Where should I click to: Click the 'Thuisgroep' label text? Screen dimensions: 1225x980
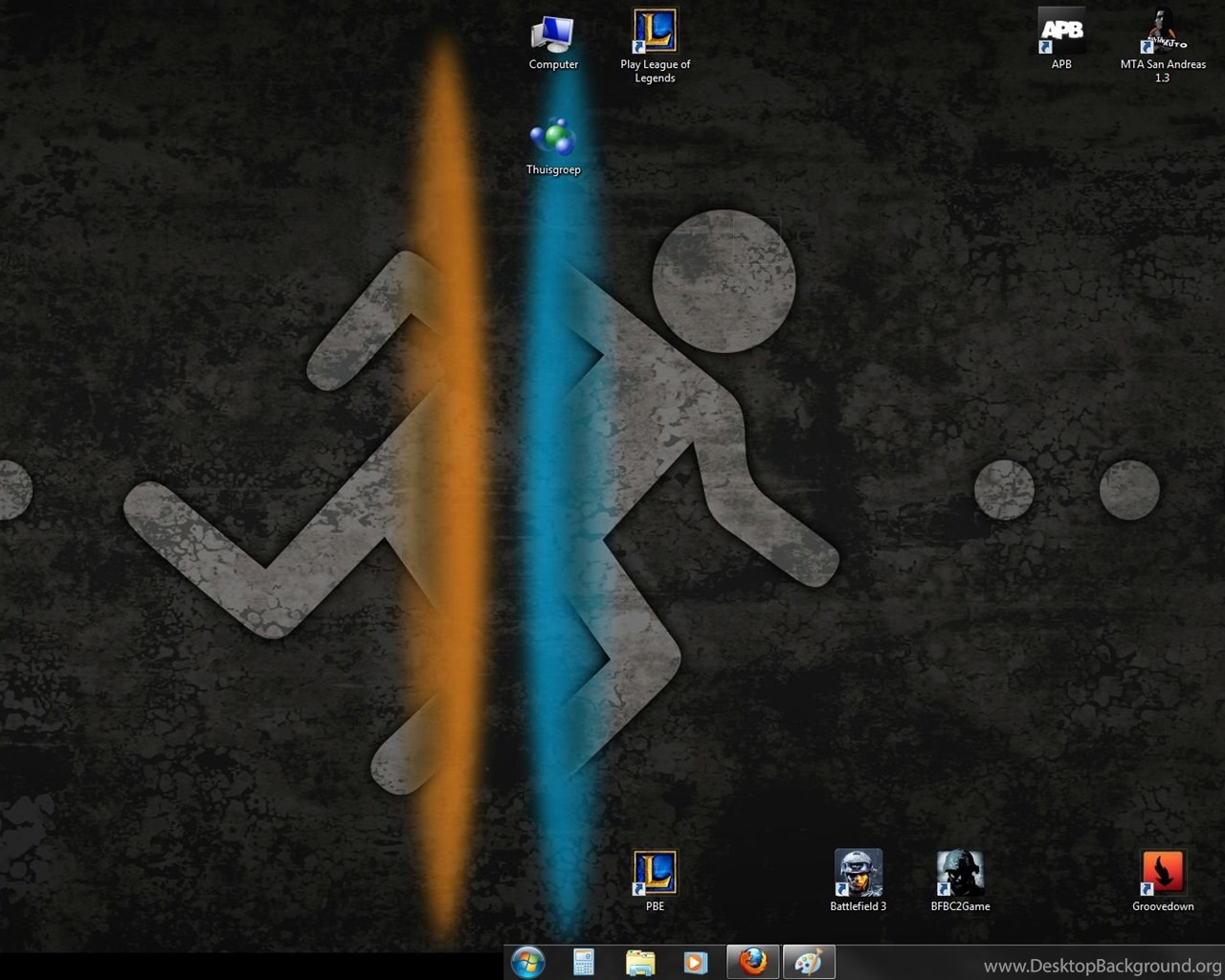553,169
